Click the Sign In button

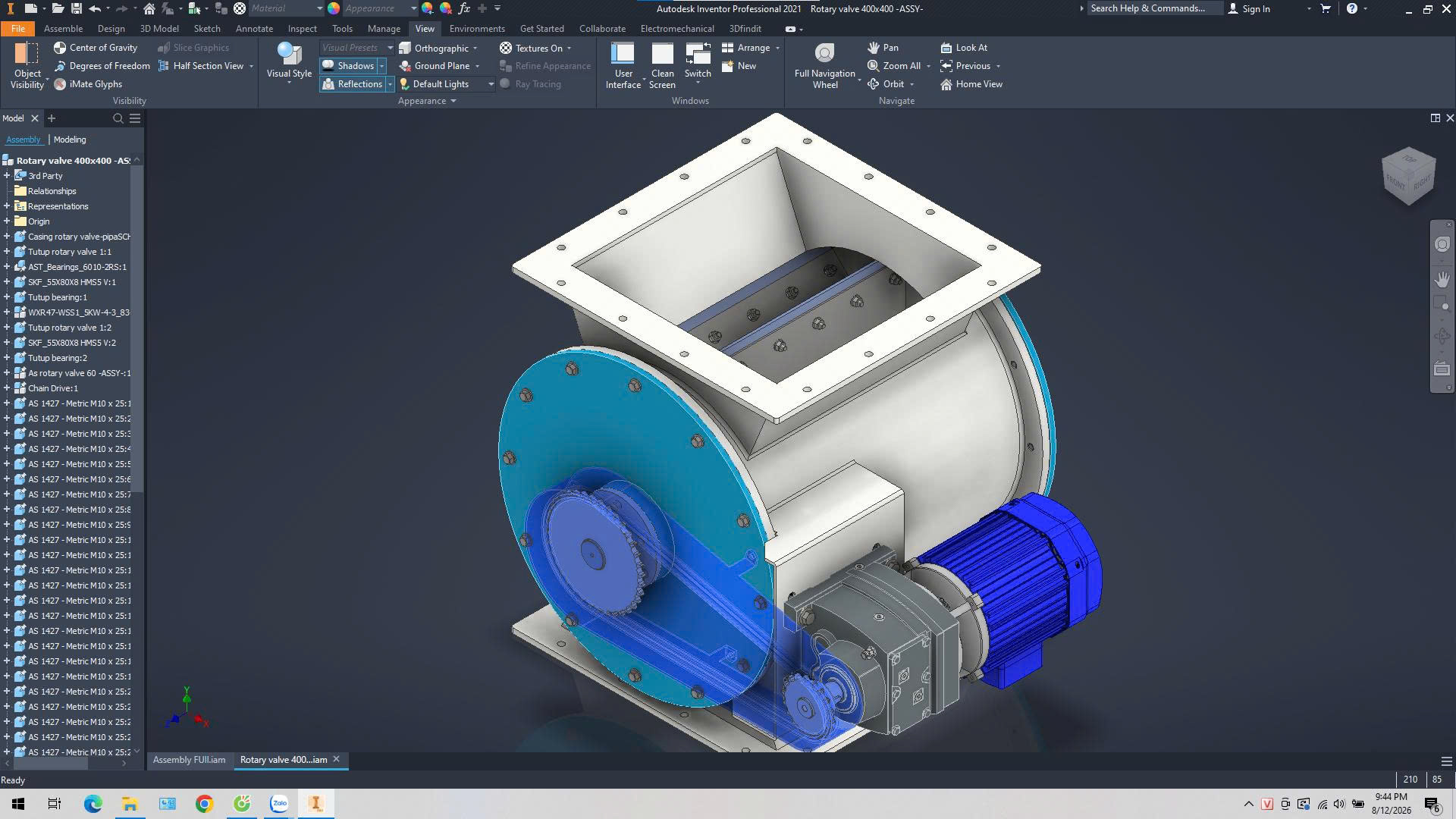point(1249,8)
